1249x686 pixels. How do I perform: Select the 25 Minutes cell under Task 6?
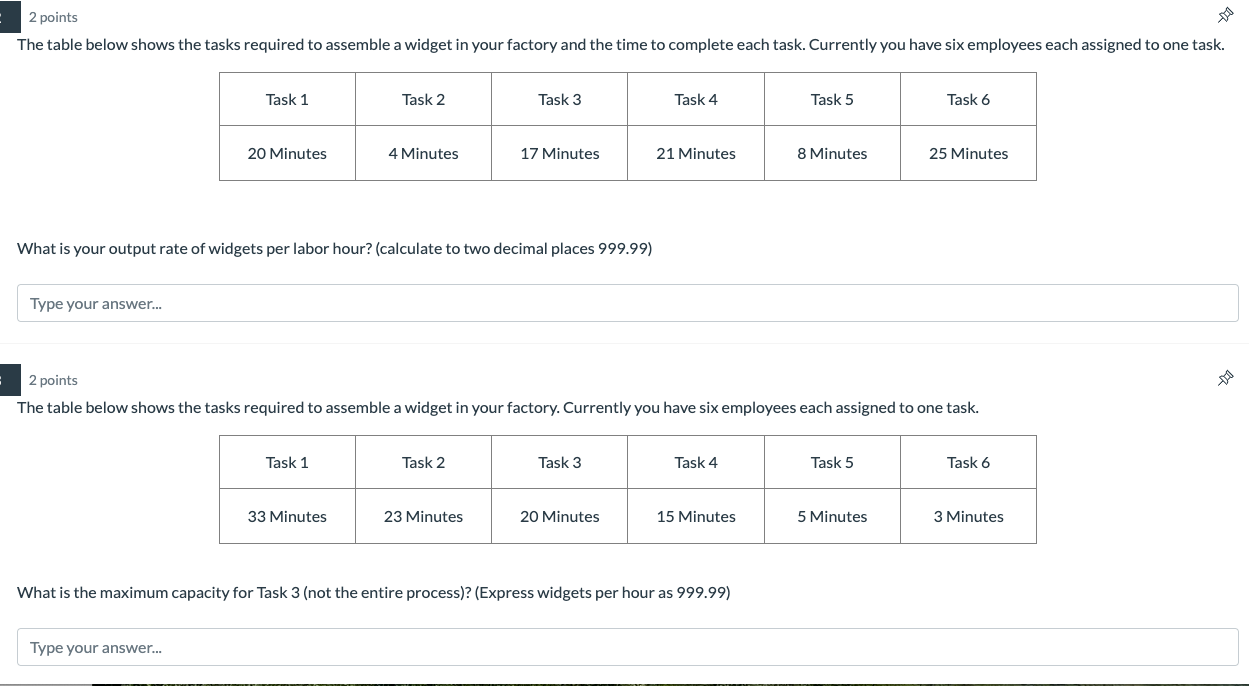click(968, 153)
